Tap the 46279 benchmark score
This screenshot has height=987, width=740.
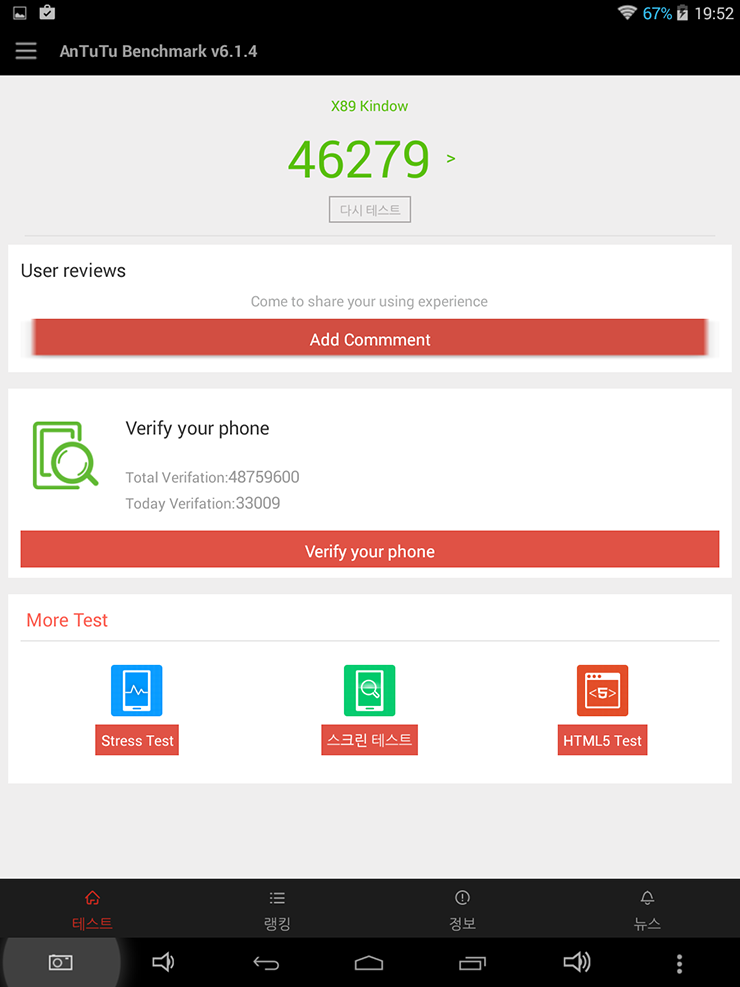click(359, 159)
